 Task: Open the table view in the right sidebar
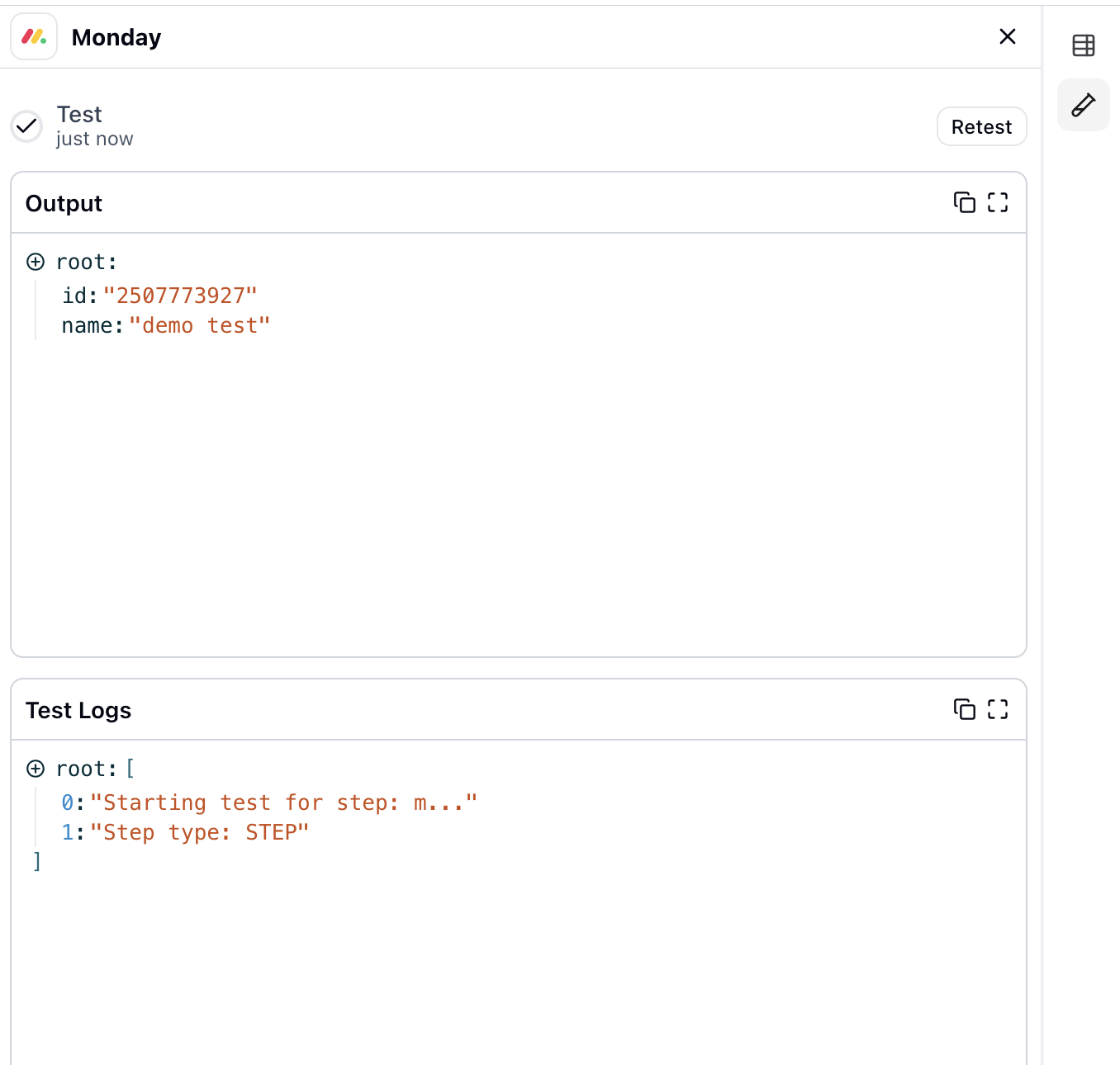pos(1083,45)
